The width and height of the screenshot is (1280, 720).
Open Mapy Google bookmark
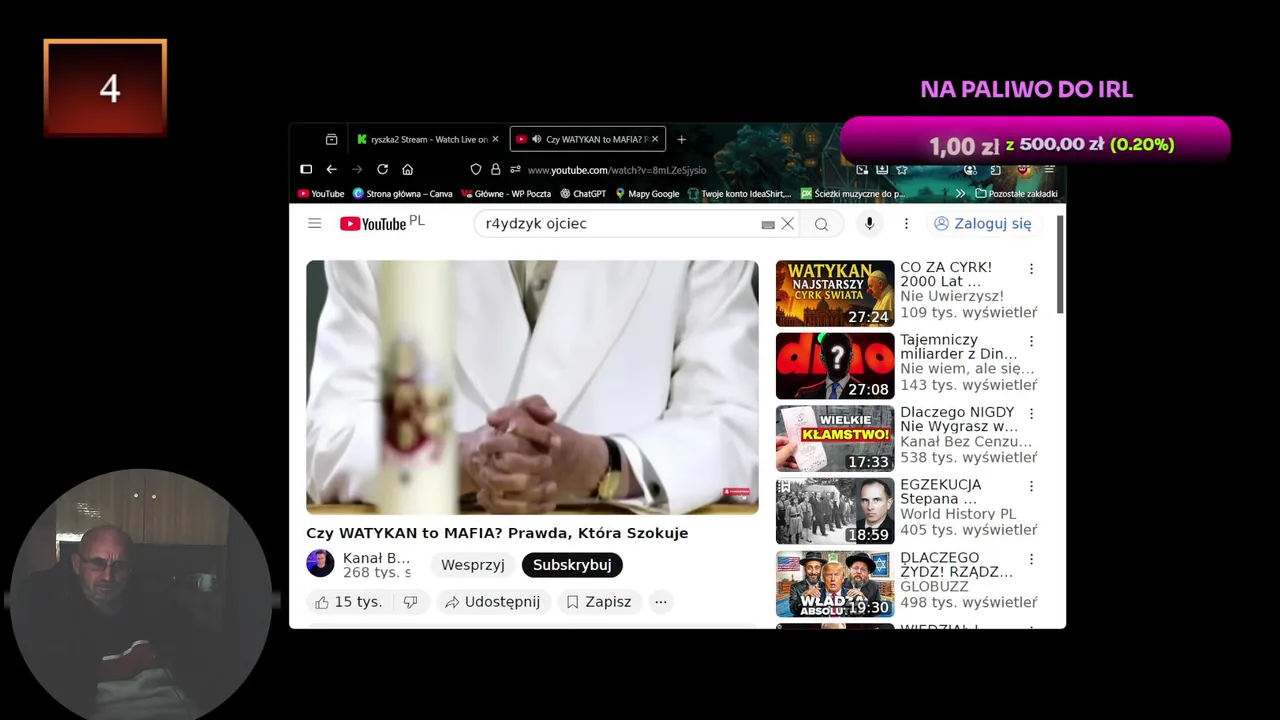point(647,193)
